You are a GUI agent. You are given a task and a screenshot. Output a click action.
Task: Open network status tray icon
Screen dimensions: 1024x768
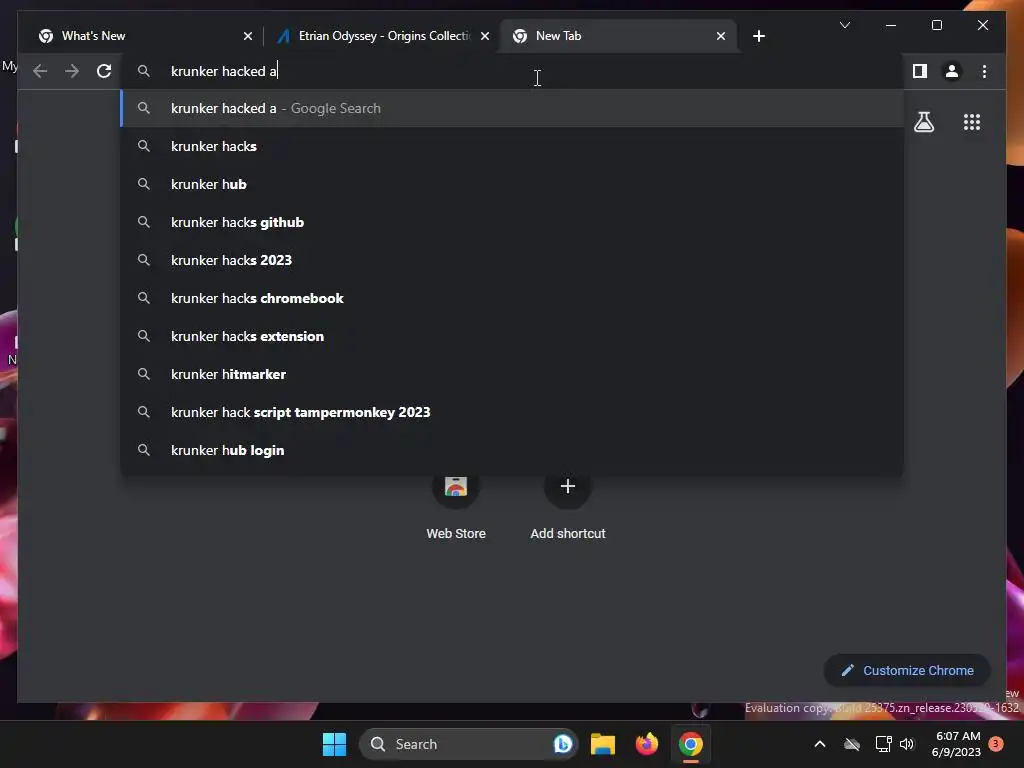pyautogui.click(x=883, y=744)
